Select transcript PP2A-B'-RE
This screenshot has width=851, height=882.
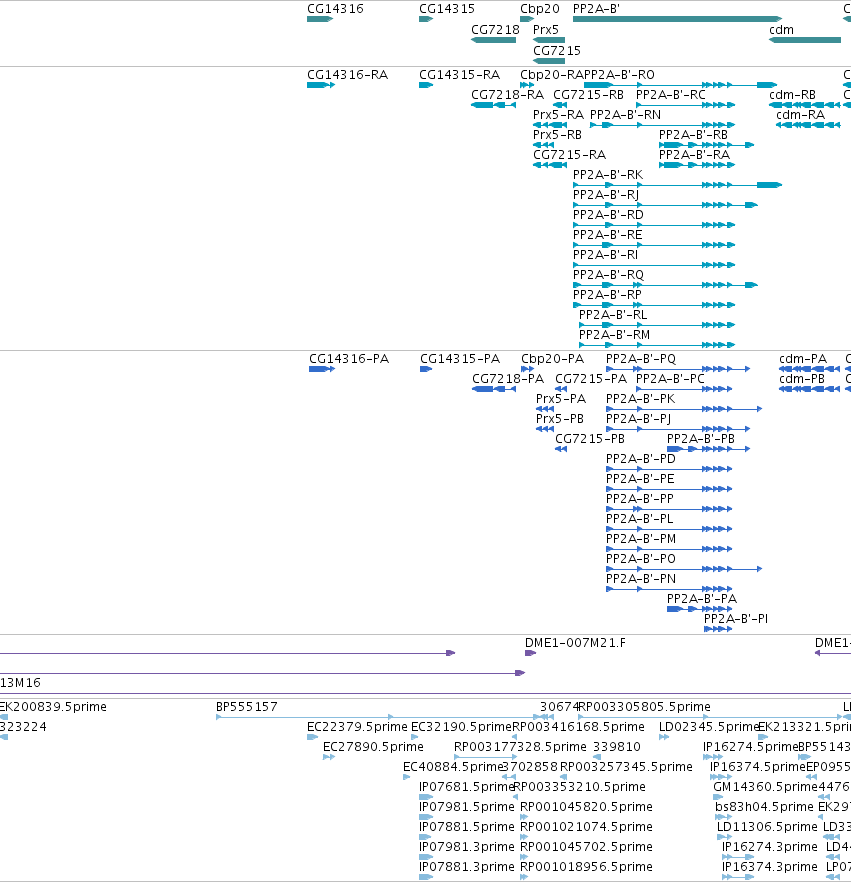[x=654, y=245]
